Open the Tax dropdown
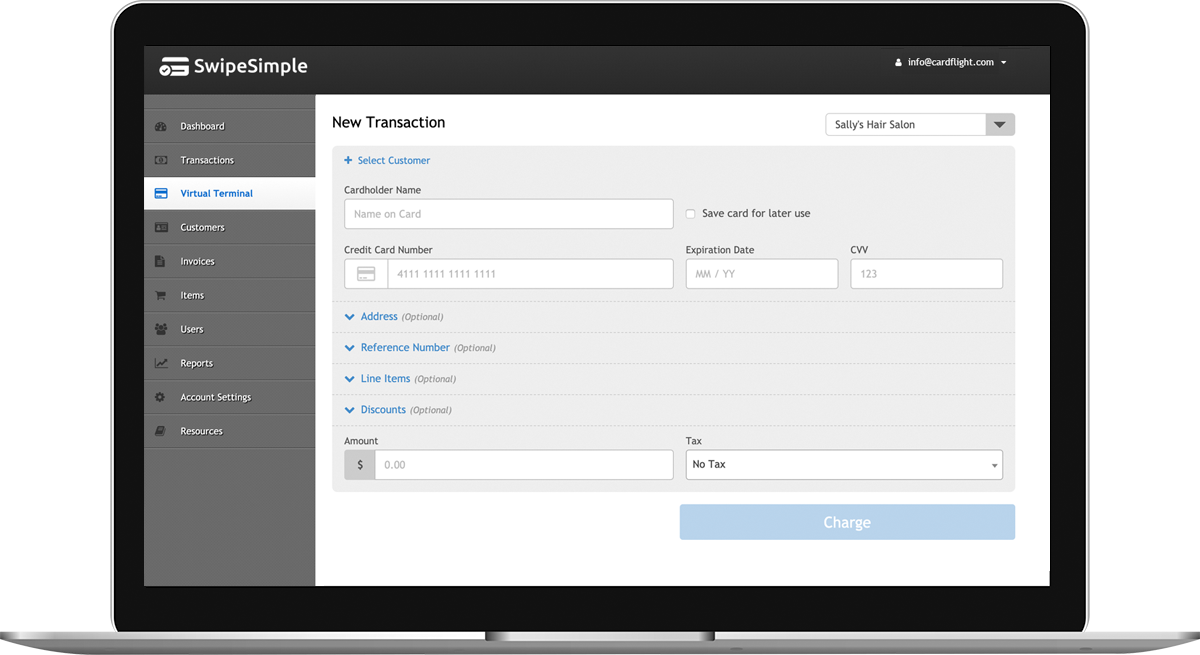 tap(843, 464)
